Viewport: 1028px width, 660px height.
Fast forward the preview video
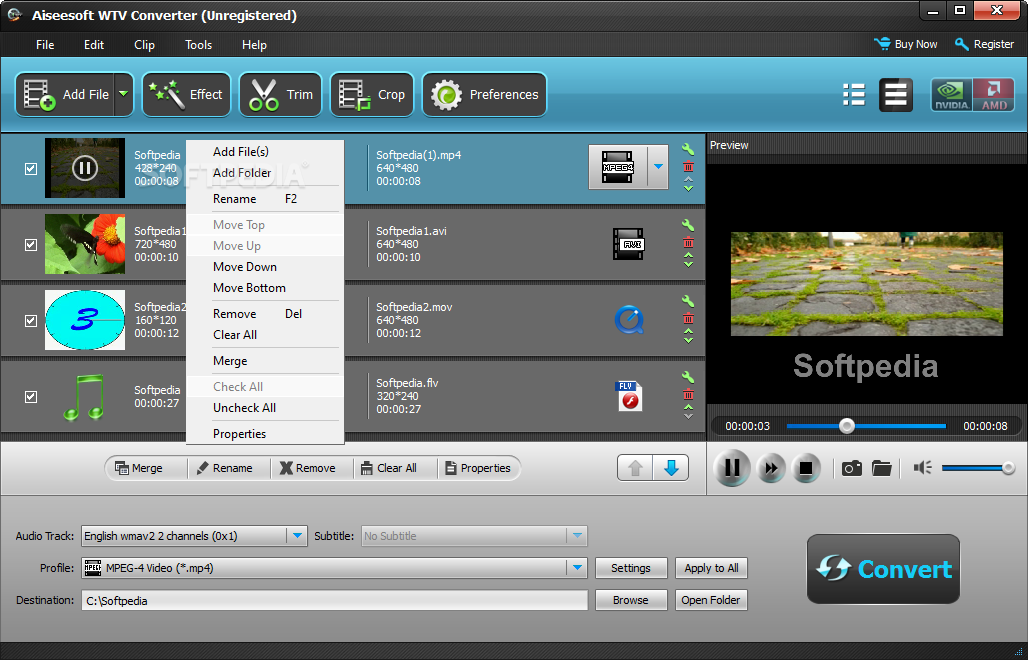click(x=771, y=468)
